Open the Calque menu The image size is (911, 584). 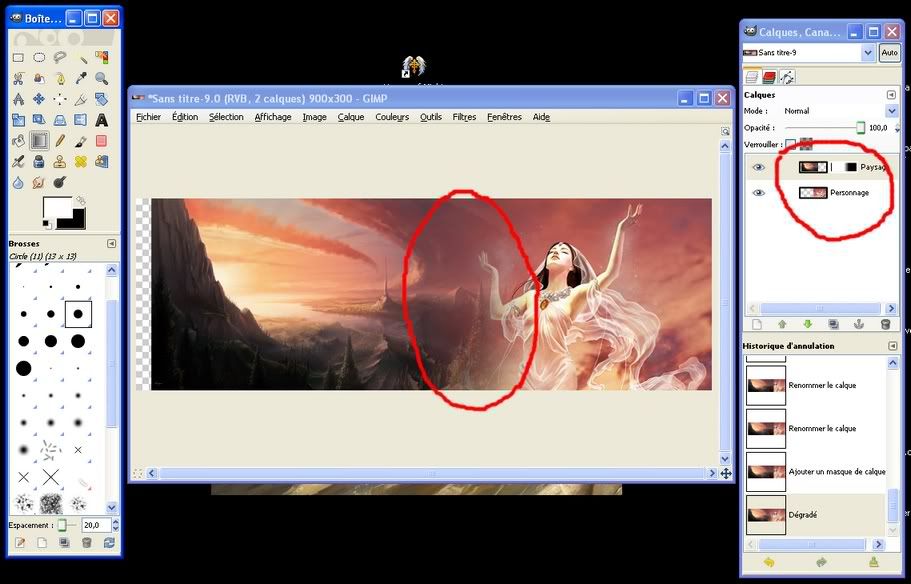(350, 117)
